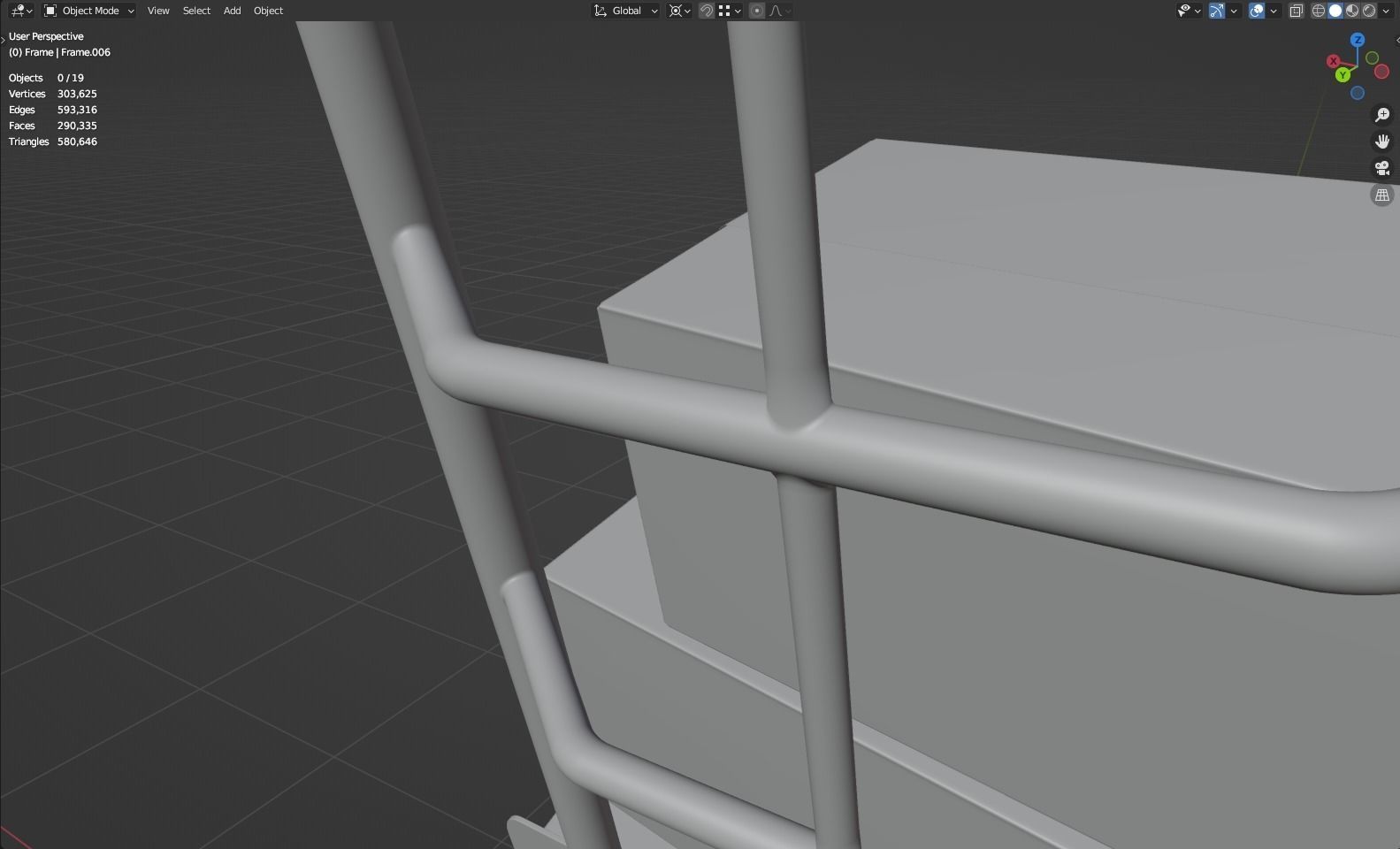Click the Objects '0 / 19' statistic

(x=71, y=78)
